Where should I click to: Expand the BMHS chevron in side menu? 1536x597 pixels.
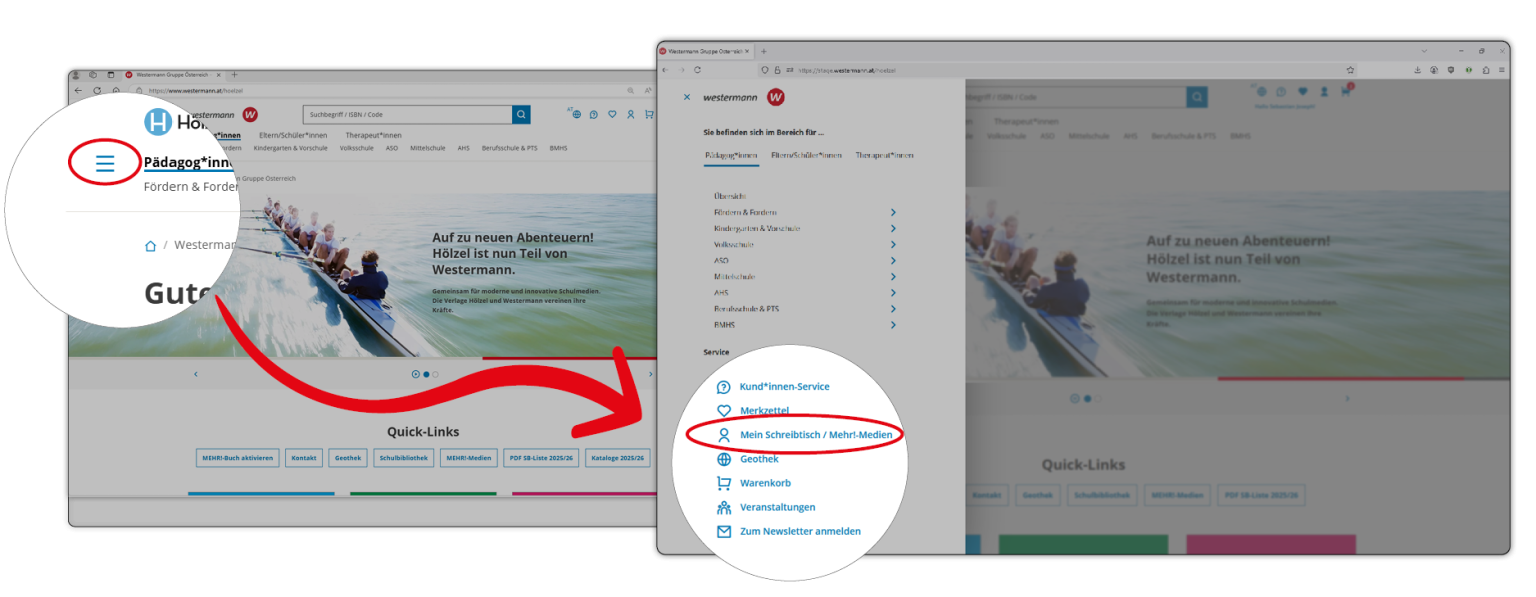(893, 325)
